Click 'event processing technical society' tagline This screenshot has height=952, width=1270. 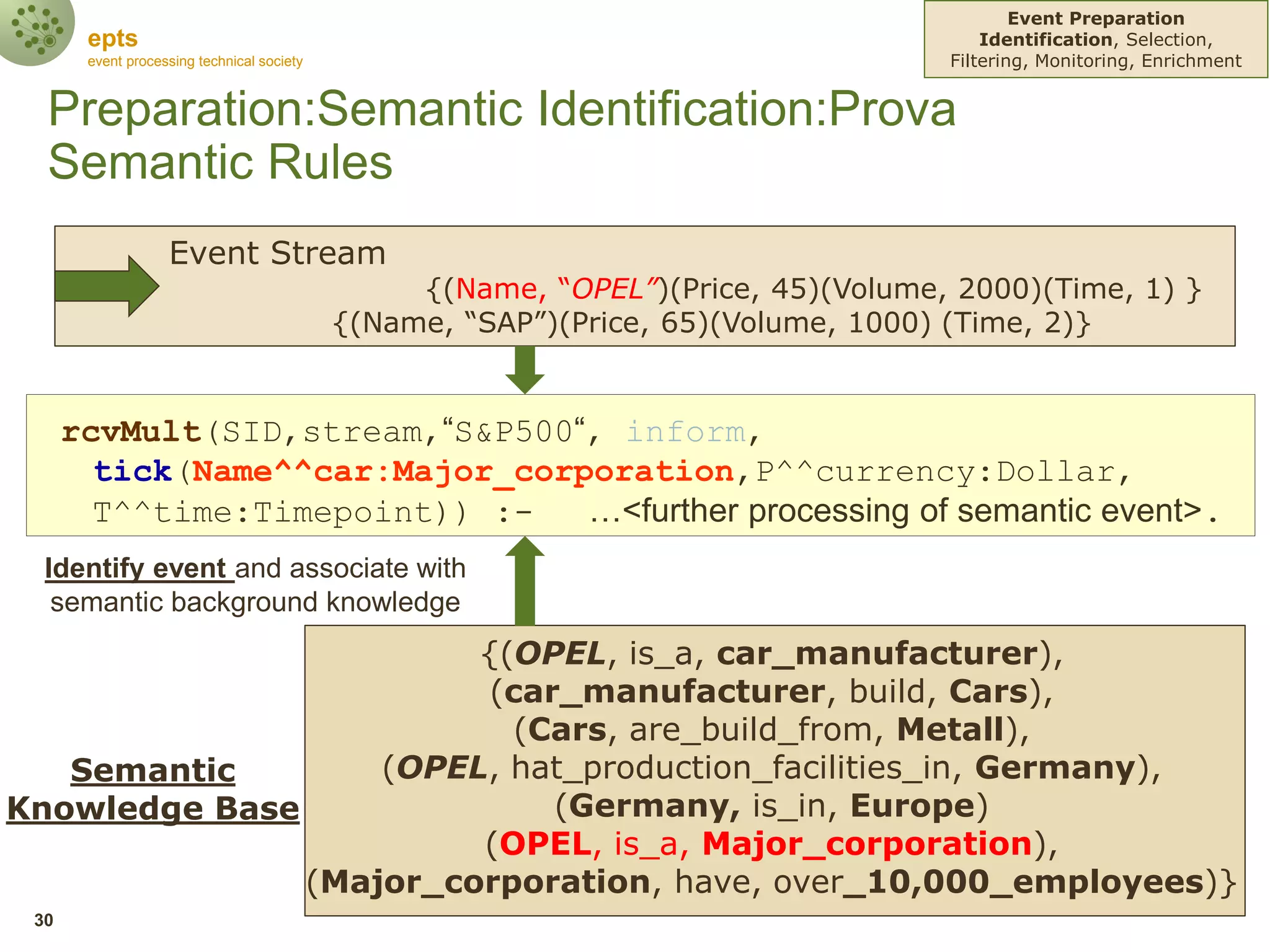[195, 61]
